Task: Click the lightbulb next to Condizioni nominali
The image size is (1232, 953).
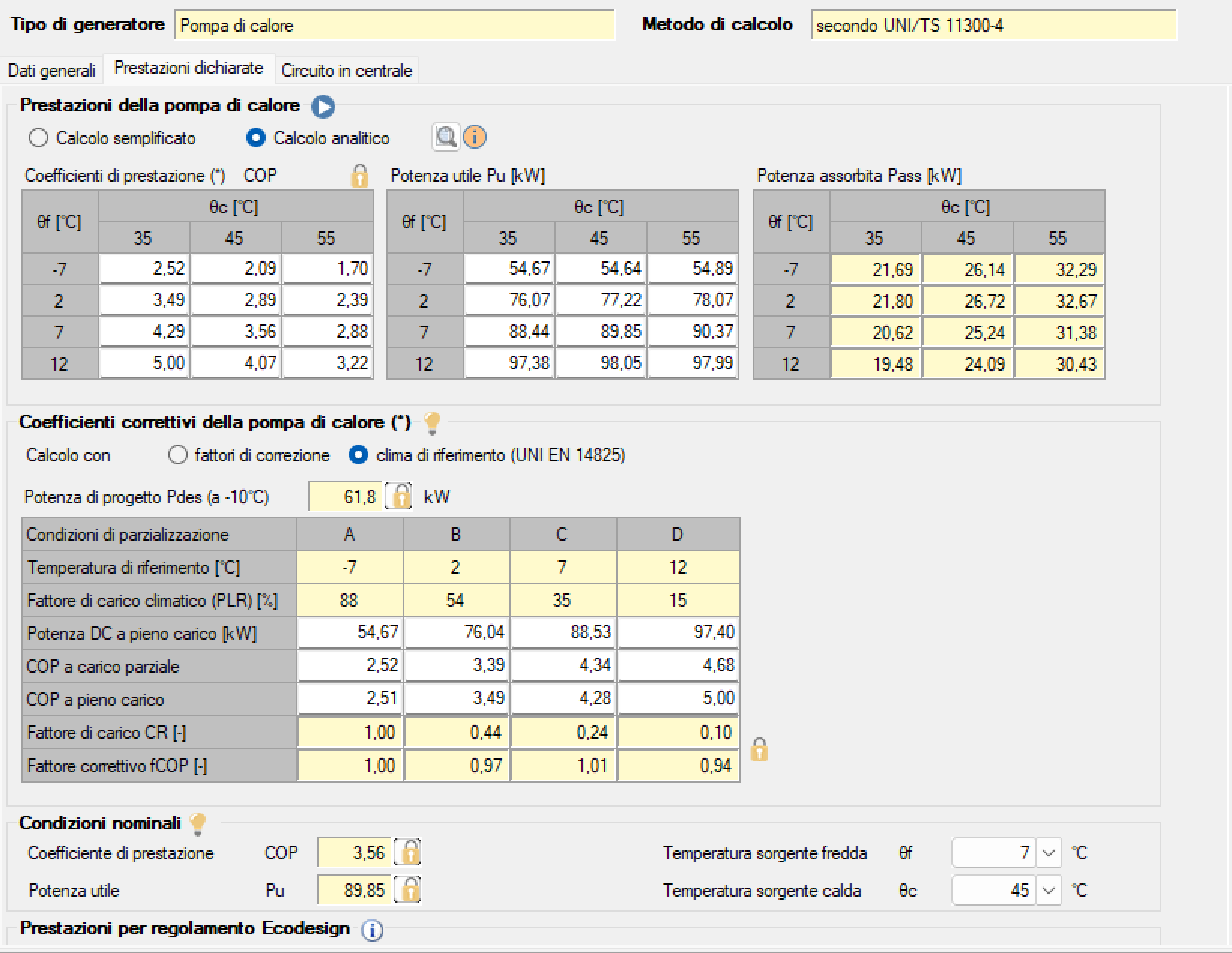Action: click(x=198, y=824)
